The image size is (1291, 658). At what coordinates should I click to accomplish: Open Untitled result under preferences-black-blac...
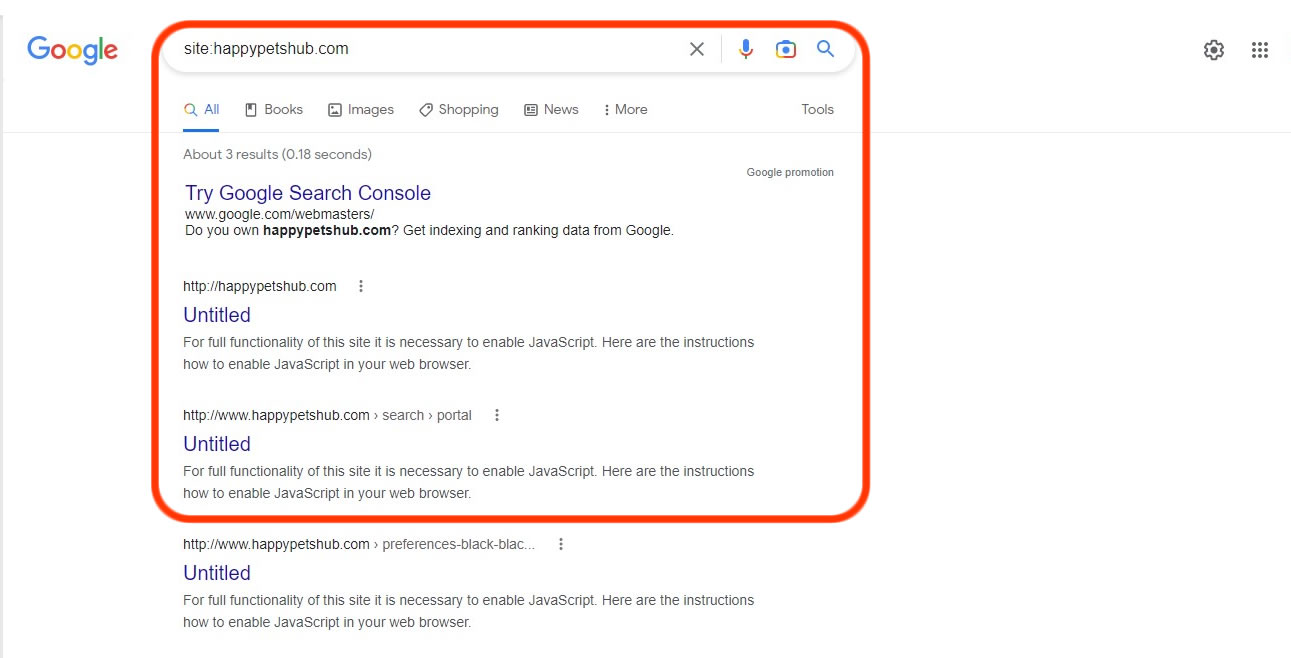[217, 573]
